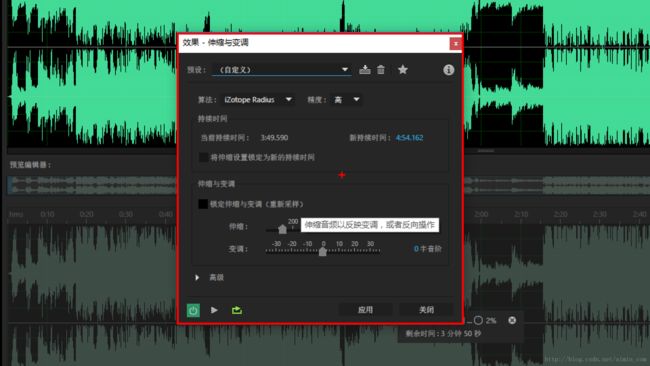Toggle 锁定伸缩与变调 (重新采样) checkbox

203,204
